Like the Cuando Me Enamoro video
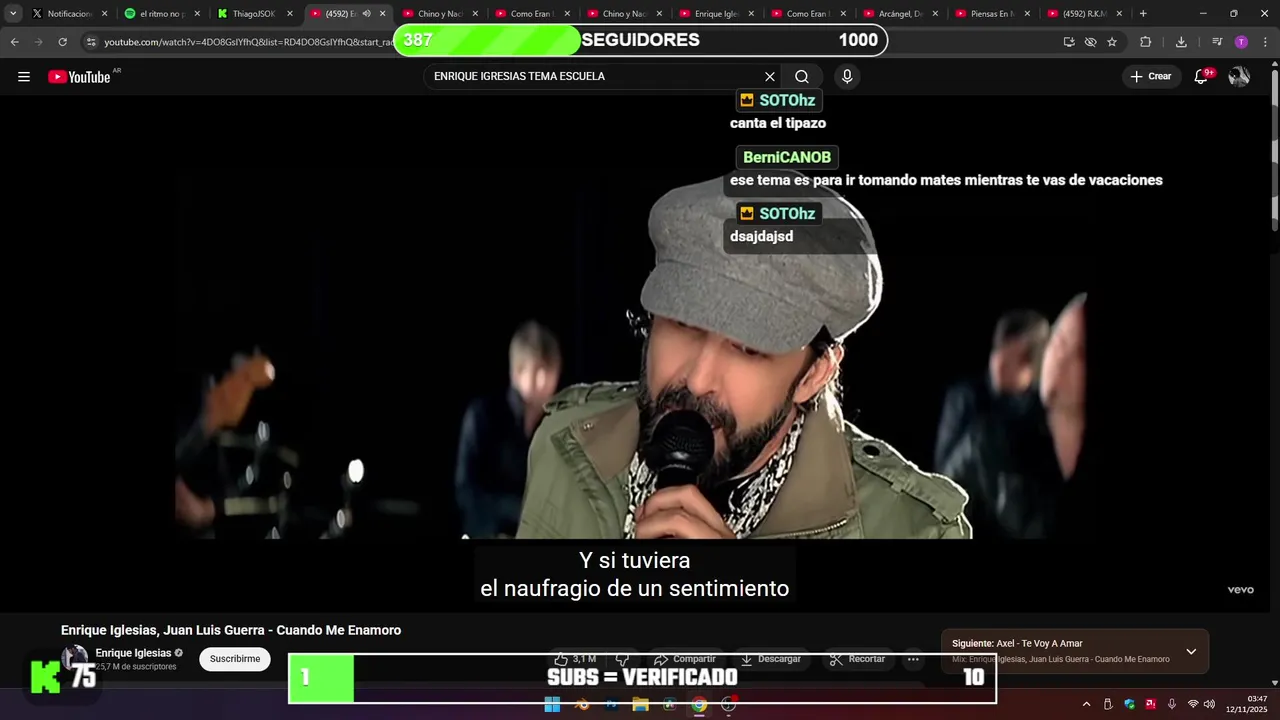 575,659
